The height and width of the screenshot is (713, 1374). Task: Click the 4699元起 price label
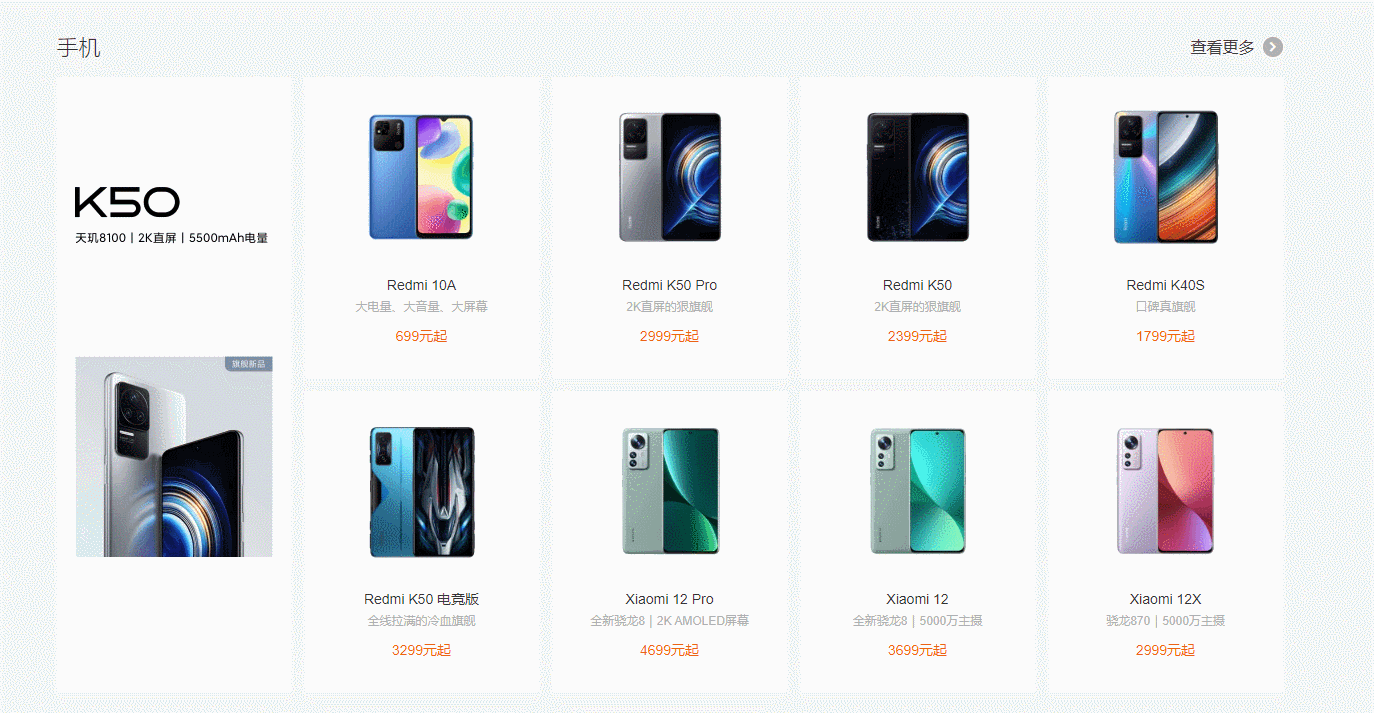click(669, 650)
